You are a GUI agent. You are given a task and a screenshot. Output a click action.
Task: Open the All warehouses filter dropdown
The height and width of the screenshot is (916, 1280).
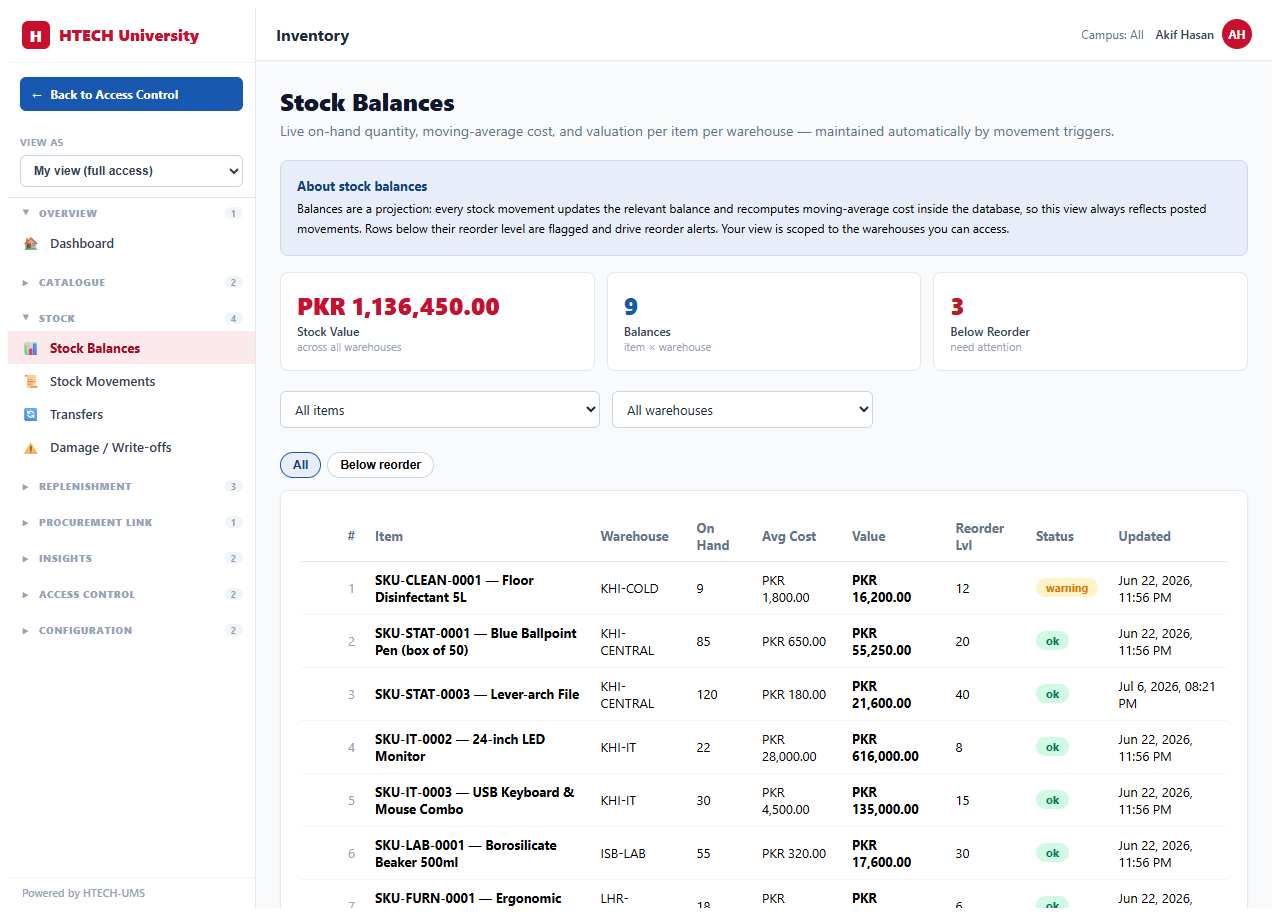pyautogui.click(x=742, y=409)
